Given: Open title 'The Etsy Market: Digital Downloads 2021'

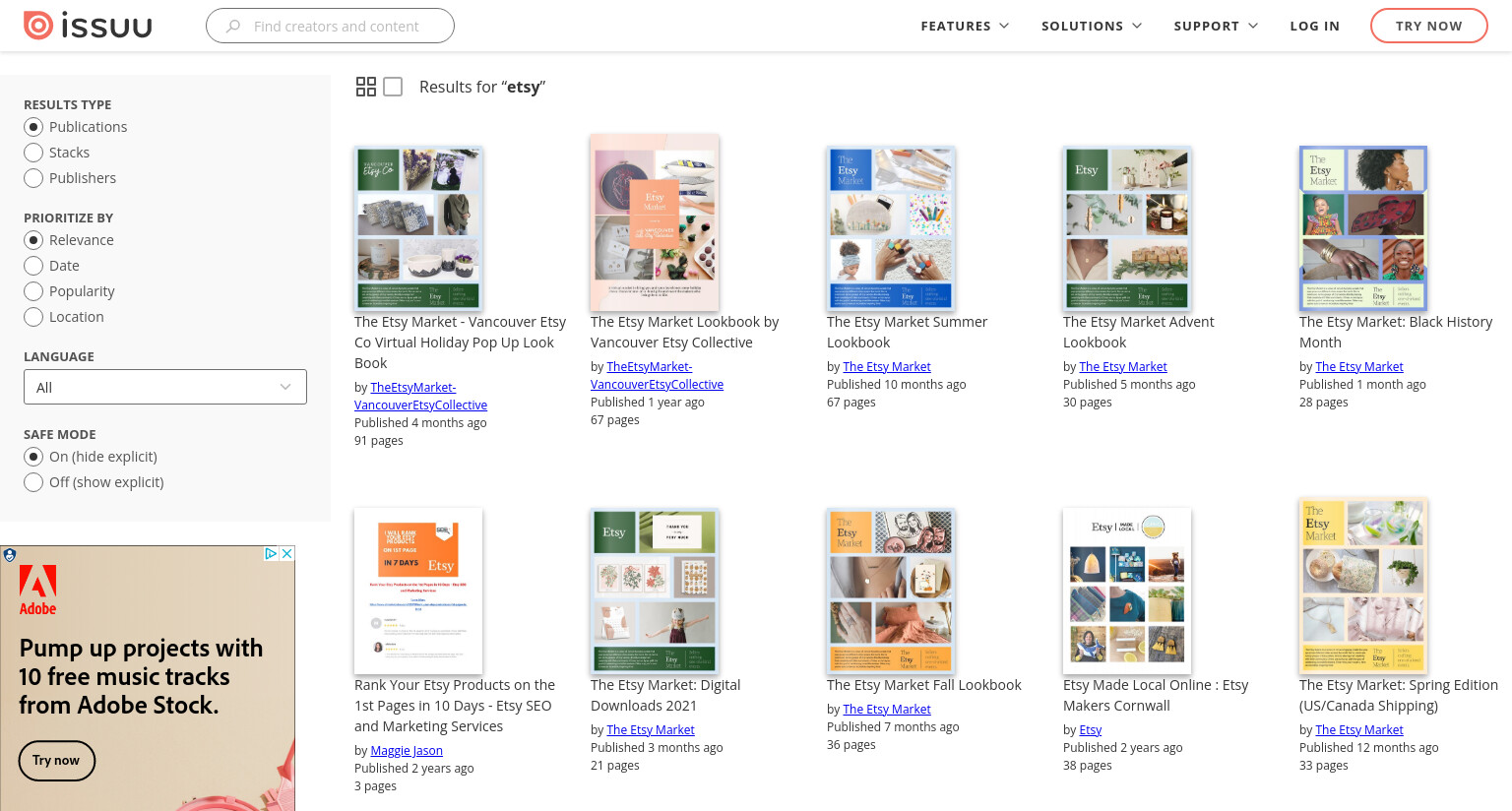Looking at the screenshot, I should pos(665,695).
